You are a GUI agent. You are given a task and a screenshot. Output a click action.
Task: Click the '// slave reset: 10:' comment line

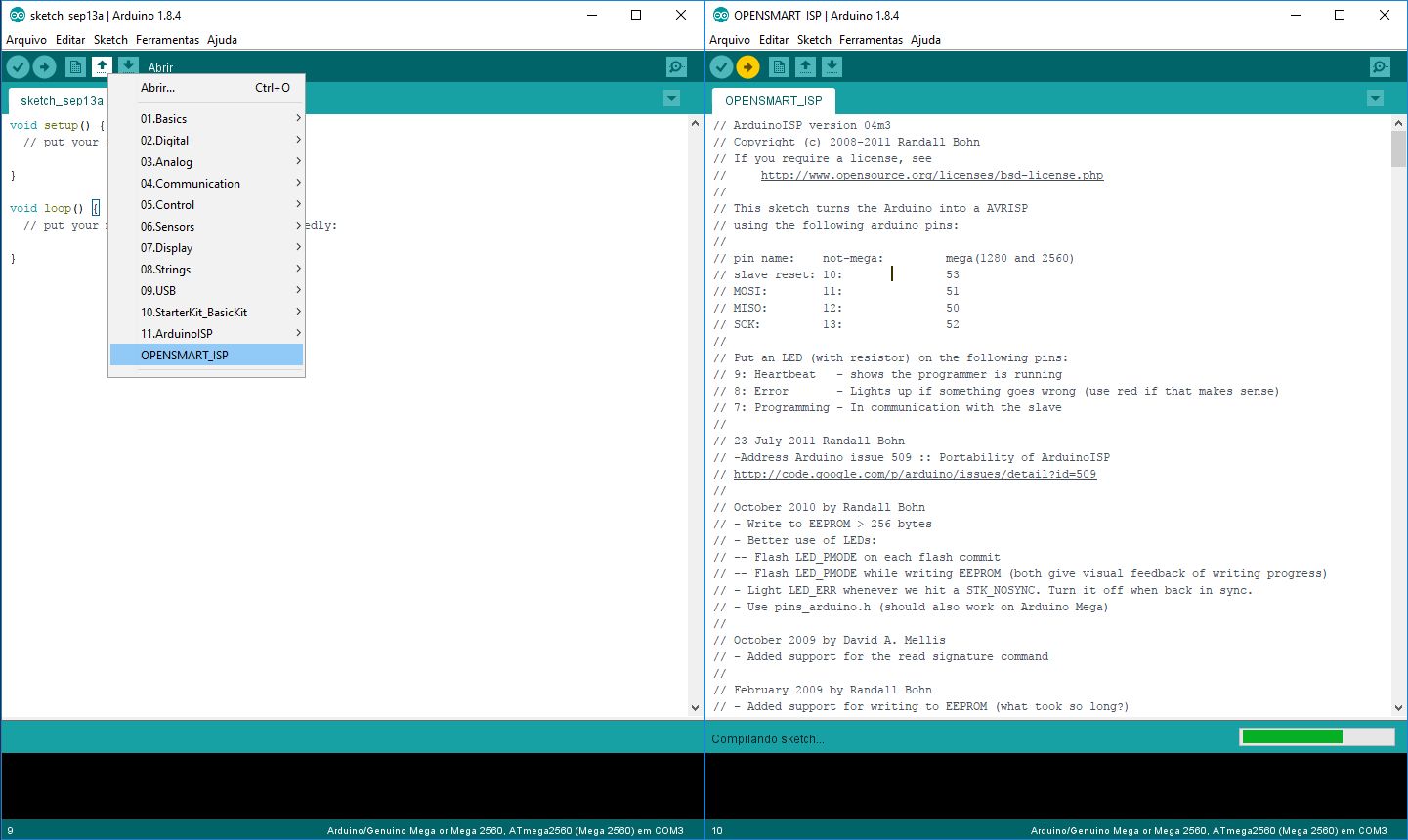pos(836,275)
